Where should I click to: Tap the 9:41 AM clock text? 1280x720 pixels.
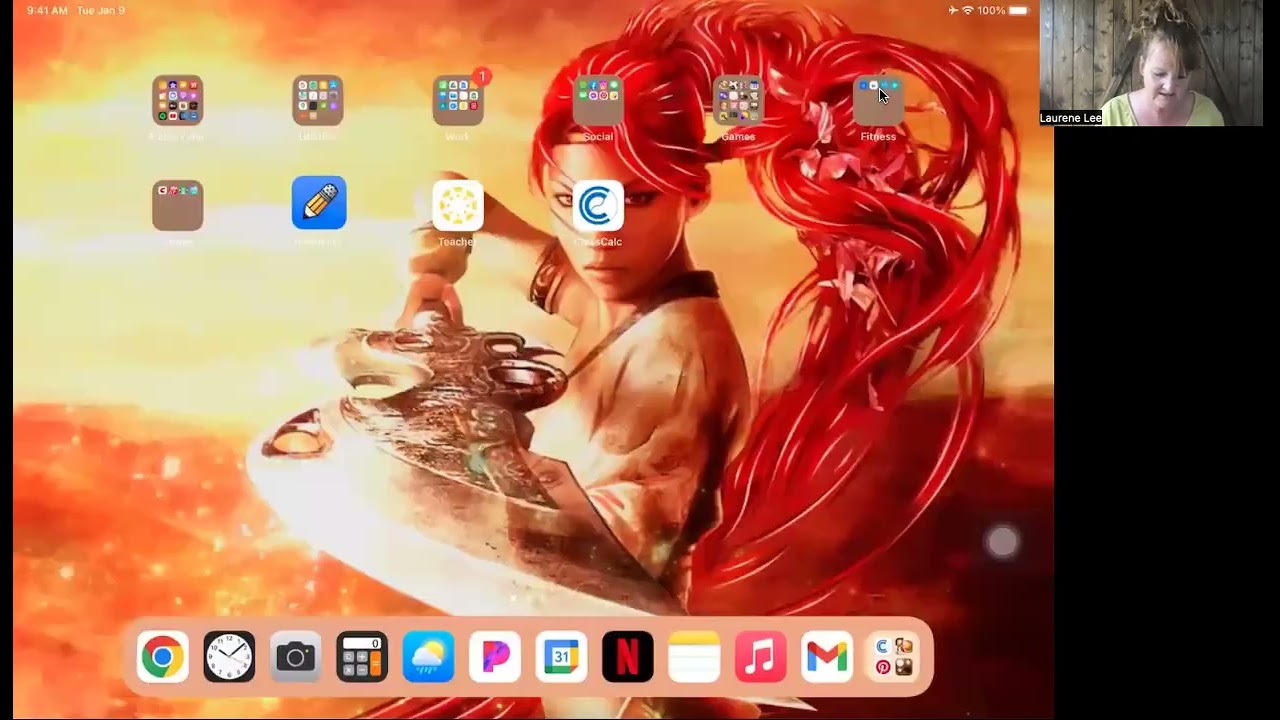(47, 10)
